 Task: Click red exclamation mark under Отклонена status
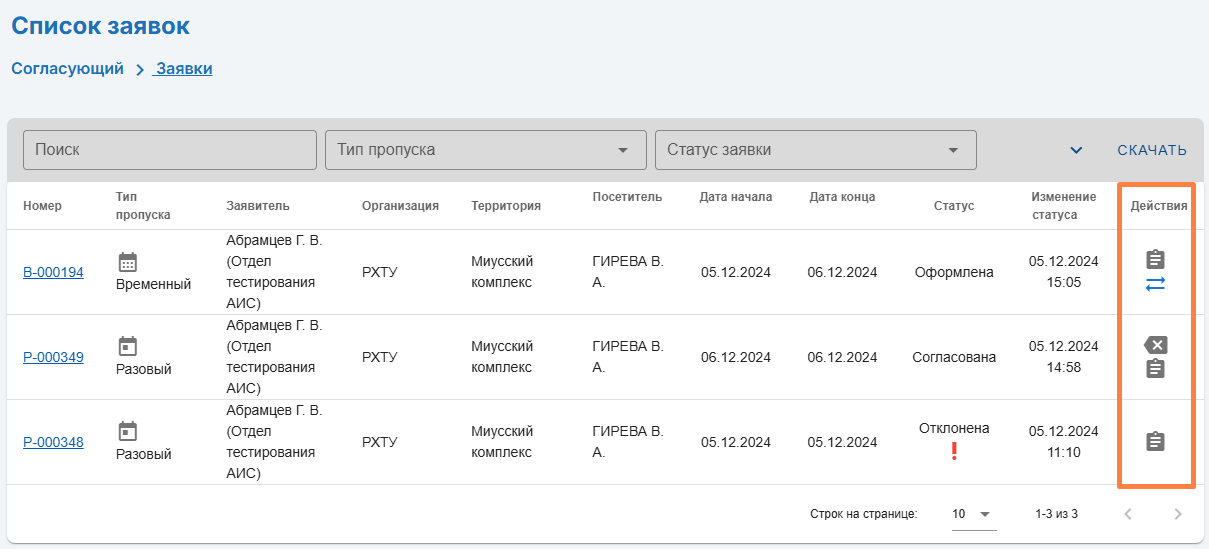[954, 451]
